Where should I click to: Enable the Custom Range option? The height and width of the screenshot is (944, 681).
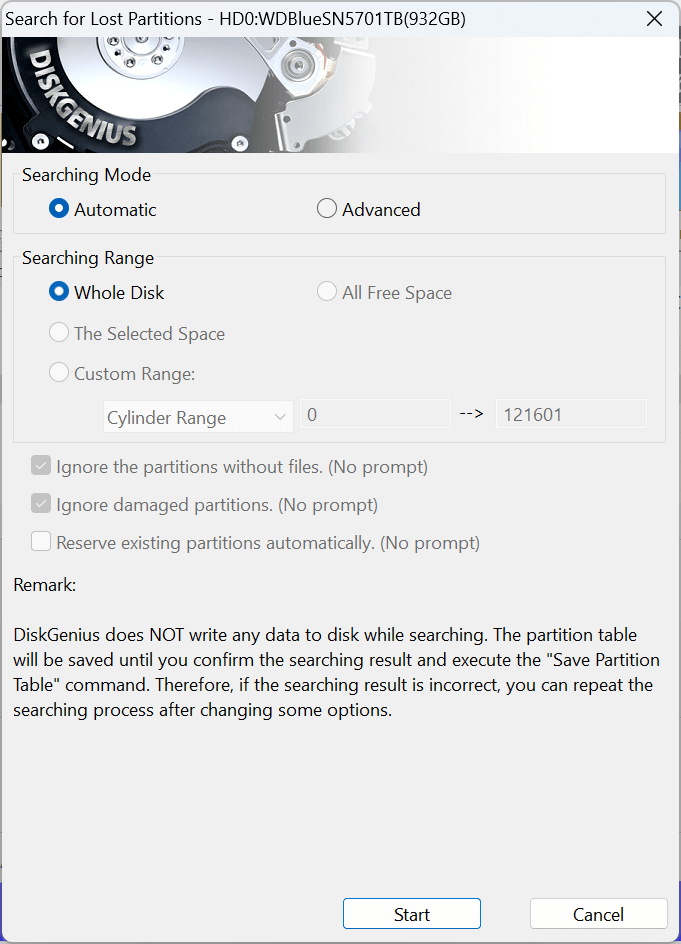click(x=61, y=374)
